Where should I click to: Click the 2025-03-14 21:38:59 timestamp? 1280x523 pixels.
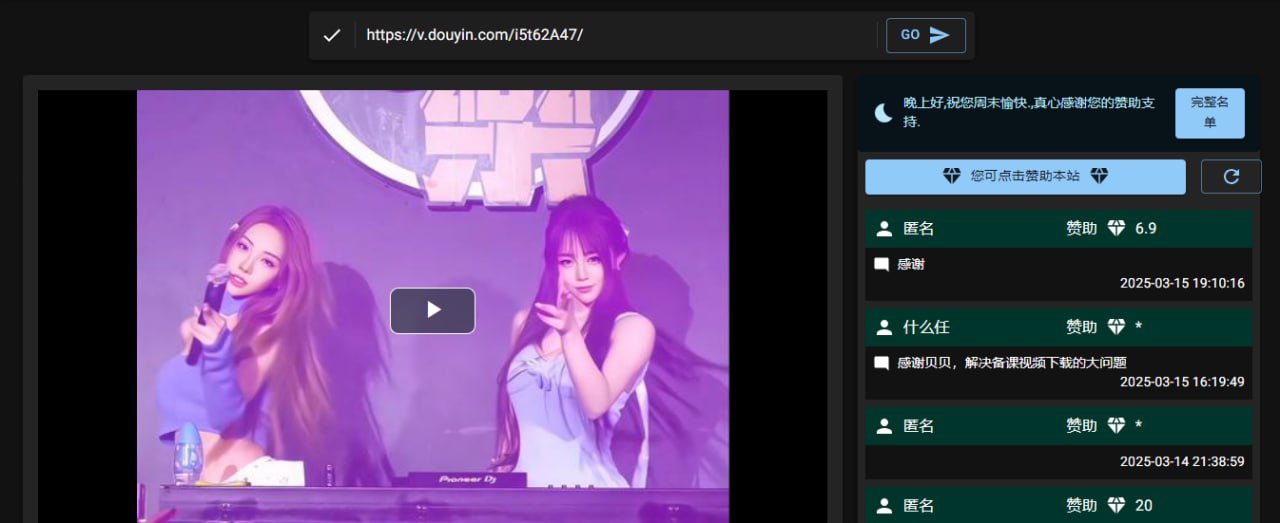tap(1182, 461)
